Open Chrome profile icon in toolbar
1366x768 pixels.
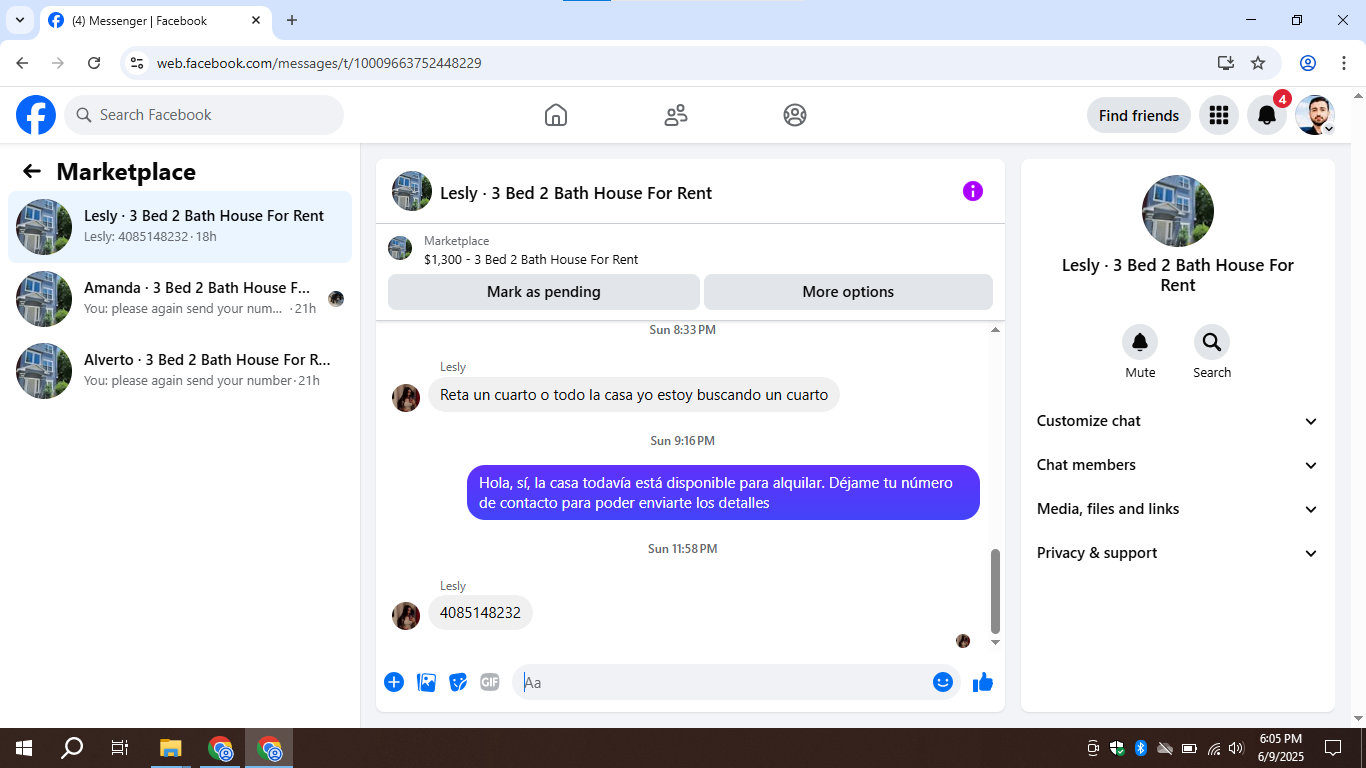[x=1308, y=63]
